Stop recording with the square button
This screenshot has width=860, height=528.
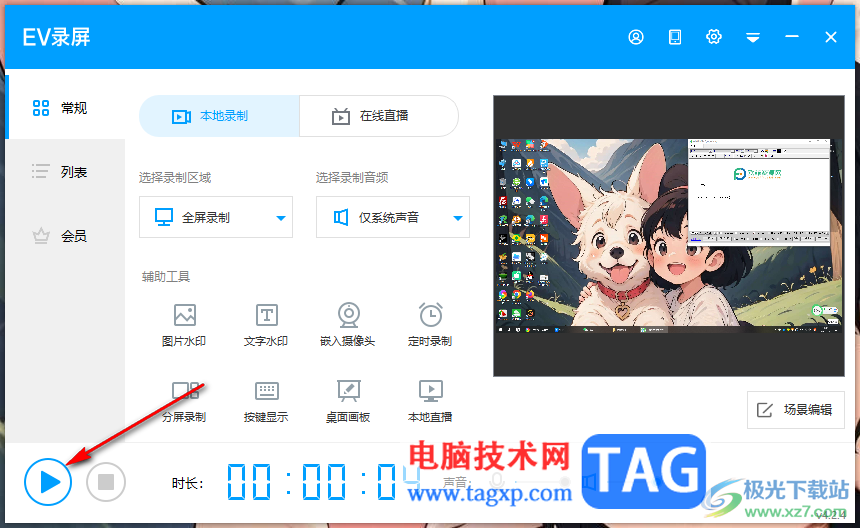tap(106, 482)
